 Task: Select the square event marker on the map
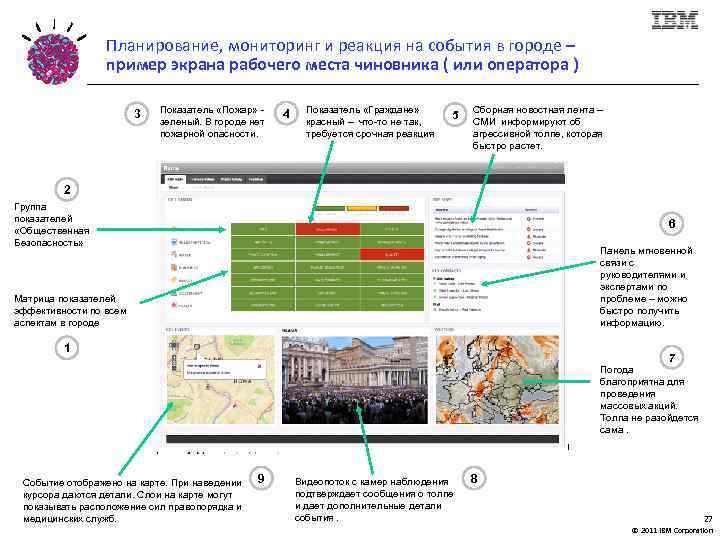click(x=197, y=347)
